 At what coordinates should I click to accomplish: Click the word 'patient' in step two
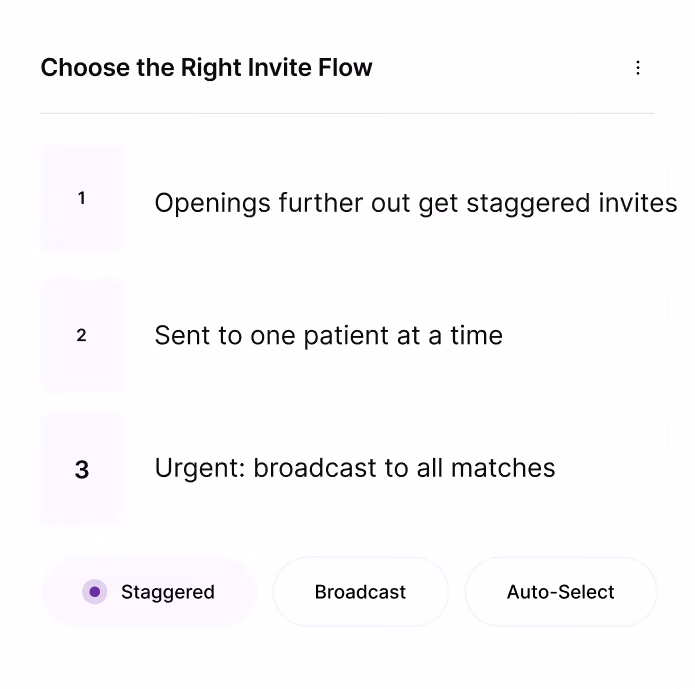(x=346, y=336)
